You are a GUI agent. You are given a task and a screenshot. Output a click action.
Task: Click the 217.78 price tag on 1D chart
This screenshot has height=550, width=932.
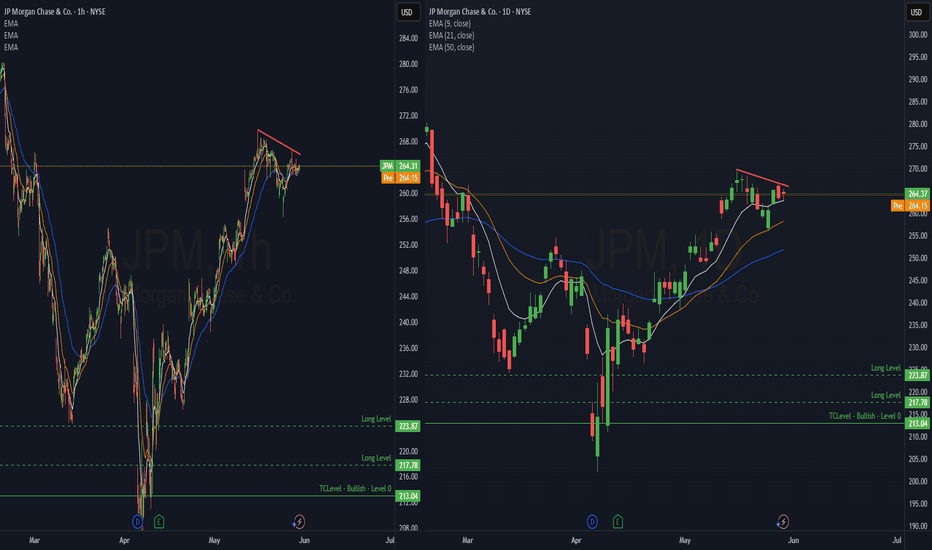click(x=917, y=403)
